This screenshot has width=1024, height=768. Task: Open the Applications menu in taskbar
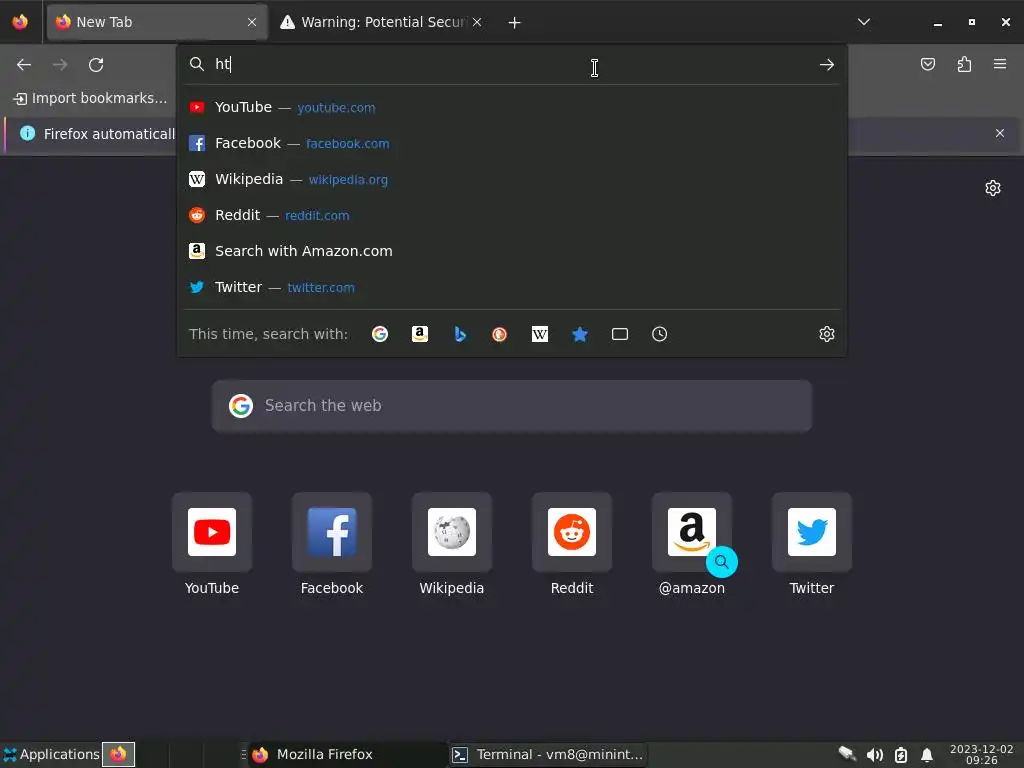51,754
